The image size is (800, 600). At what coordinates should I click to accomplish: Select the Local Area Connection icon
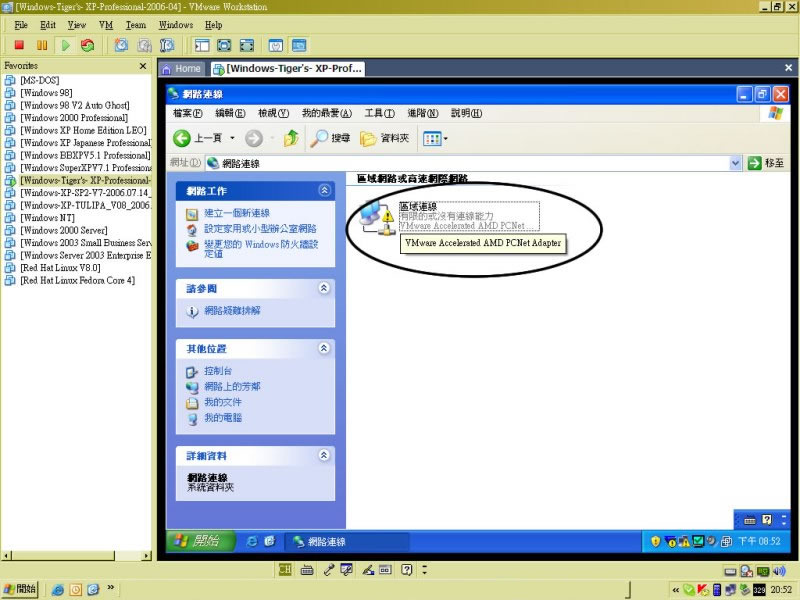pyautogui.click(x=377, y=217)
